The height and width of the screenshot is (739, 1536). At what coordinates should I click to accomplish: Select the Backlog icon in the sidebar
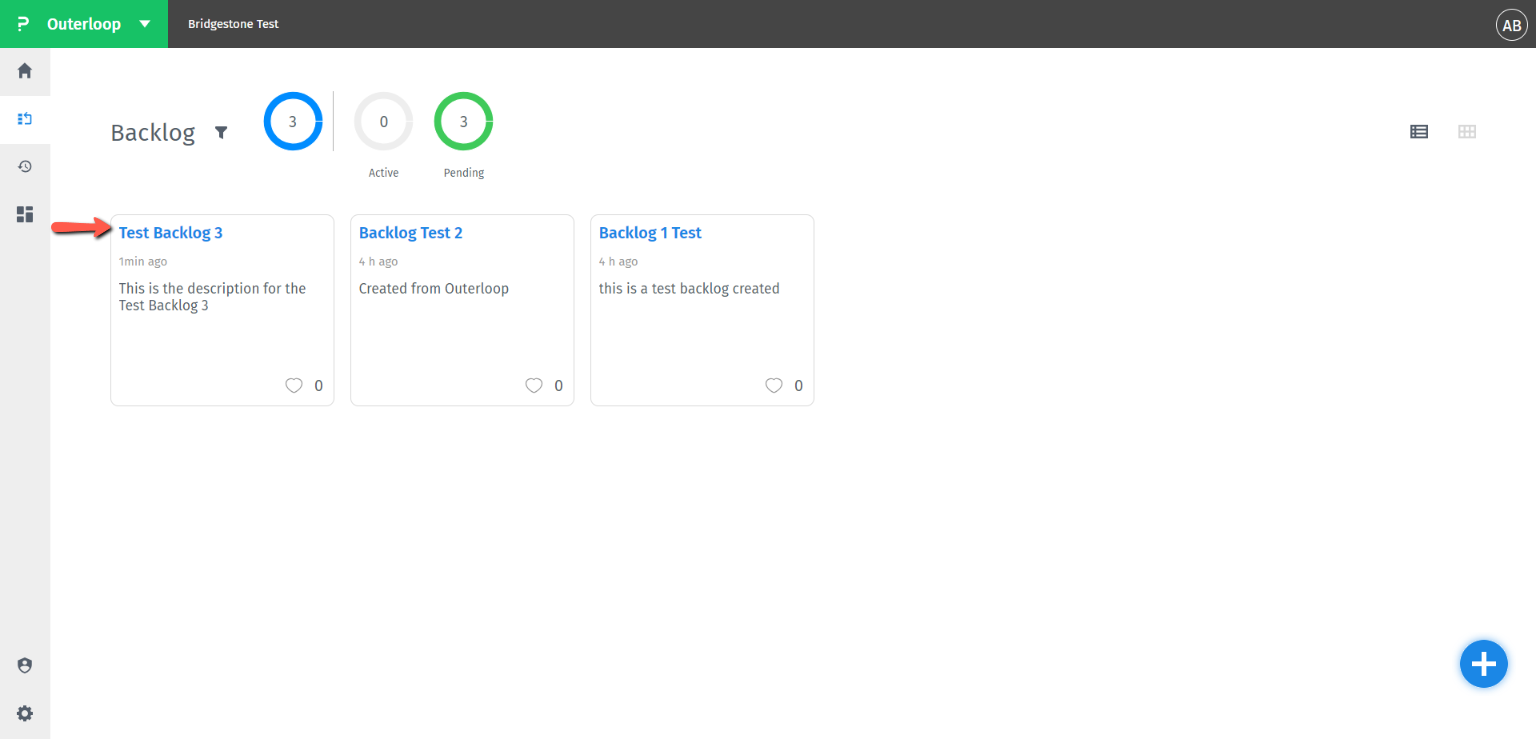[x=24, y=119]
